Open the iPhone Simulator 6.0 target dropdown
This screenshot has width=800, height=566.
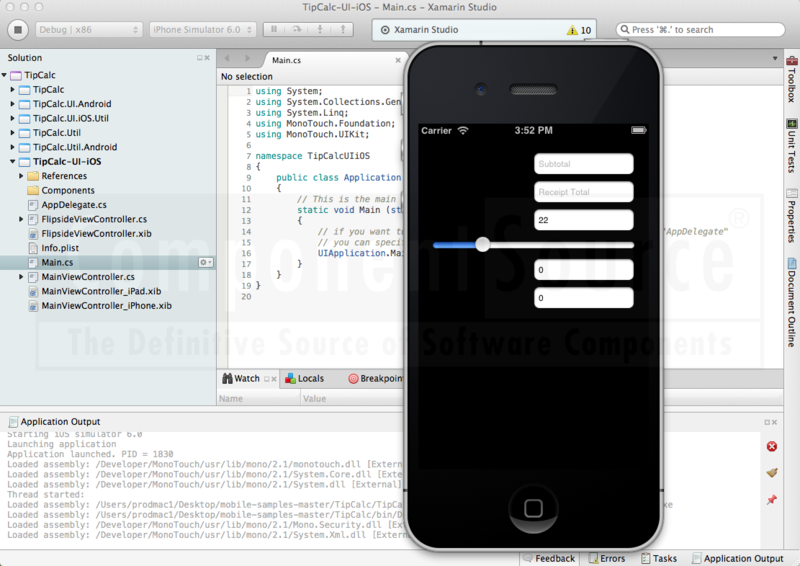pyautogui.click(x=203, y=30)
